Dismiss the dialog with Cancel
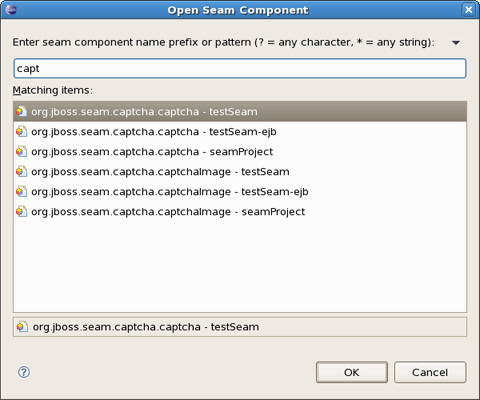Screen dimensions: 480x400 click(x=430, y=372)
